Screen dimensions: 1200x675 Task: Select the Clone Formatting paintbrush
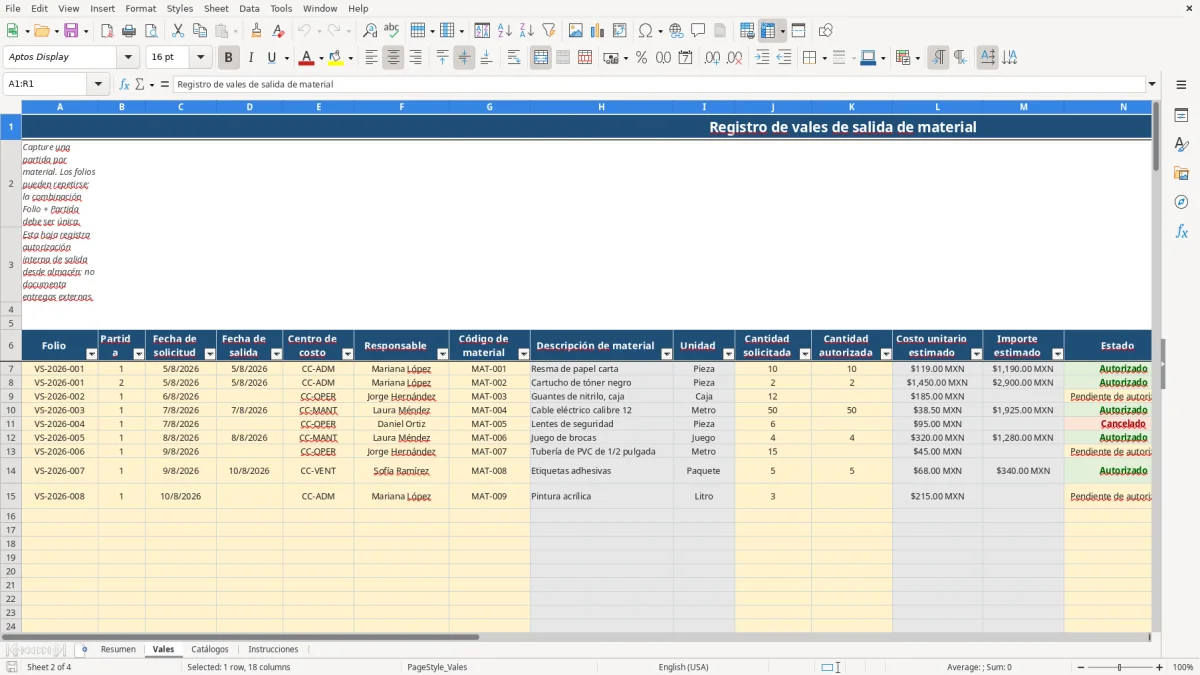coord(257,30)
